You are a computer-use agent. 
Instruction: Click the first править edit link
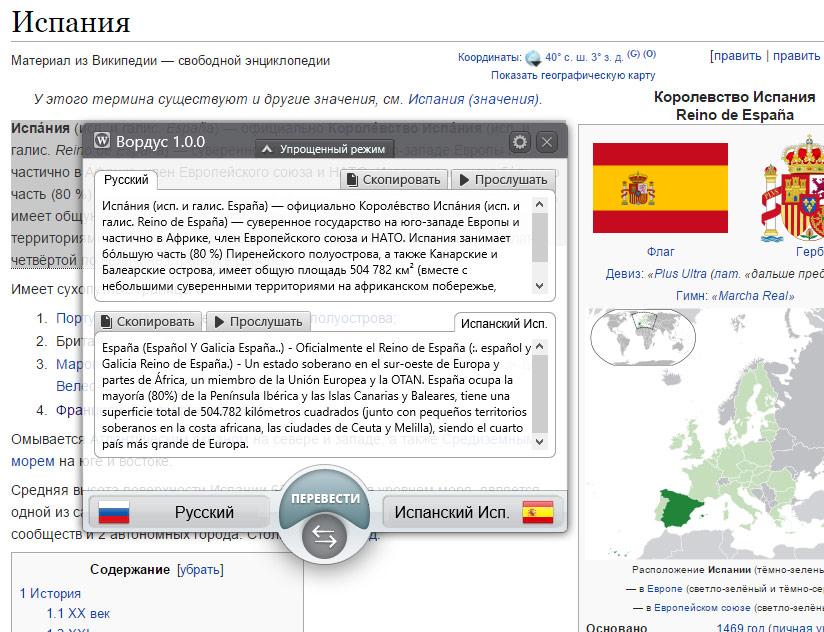(x=737, y=56)
